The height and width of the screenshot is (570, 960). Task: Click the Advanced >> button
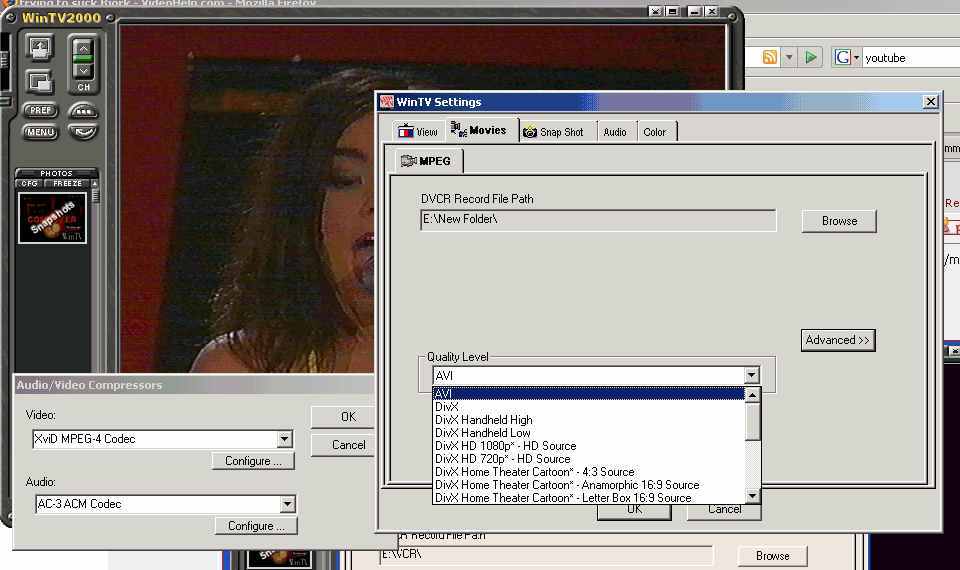point(838,340)
